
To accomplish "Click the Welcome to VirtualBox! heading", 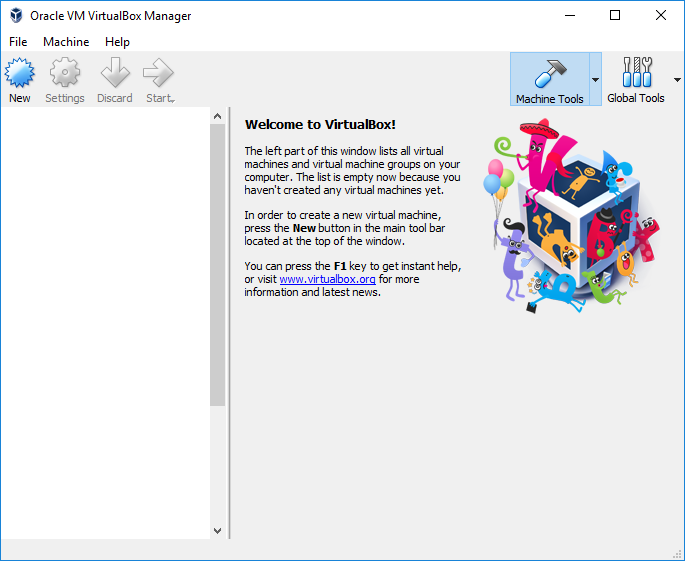I will pos(320,125).
